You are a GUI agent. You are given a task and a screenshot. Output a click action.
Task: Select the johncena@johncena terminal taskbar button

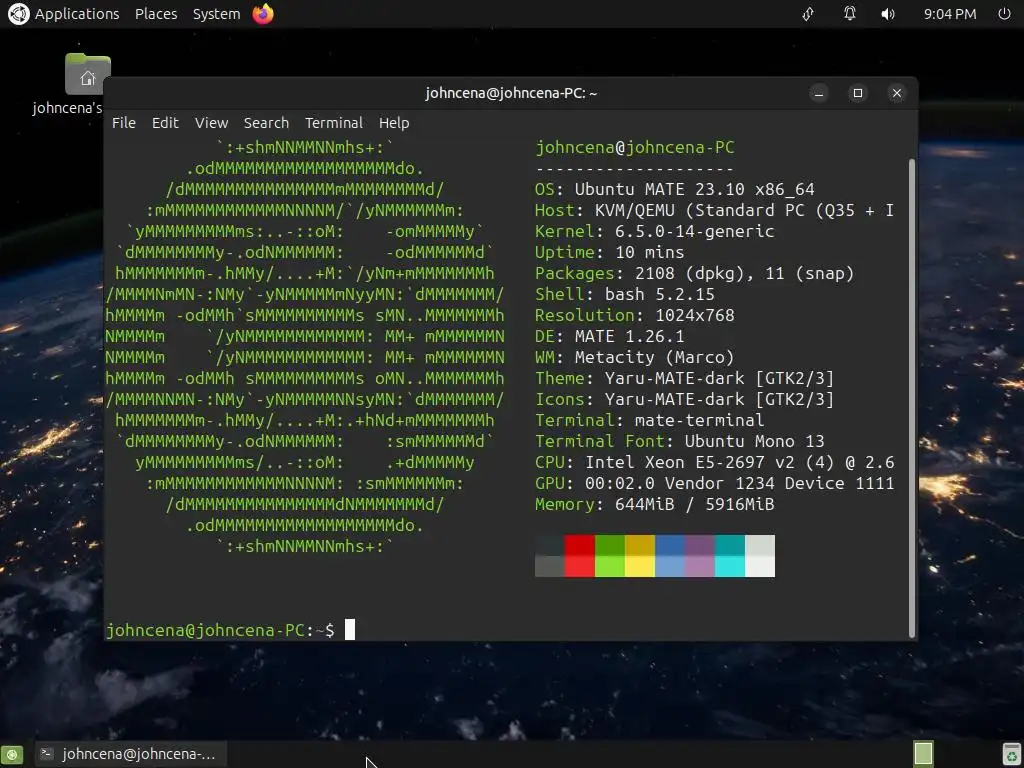129,754
